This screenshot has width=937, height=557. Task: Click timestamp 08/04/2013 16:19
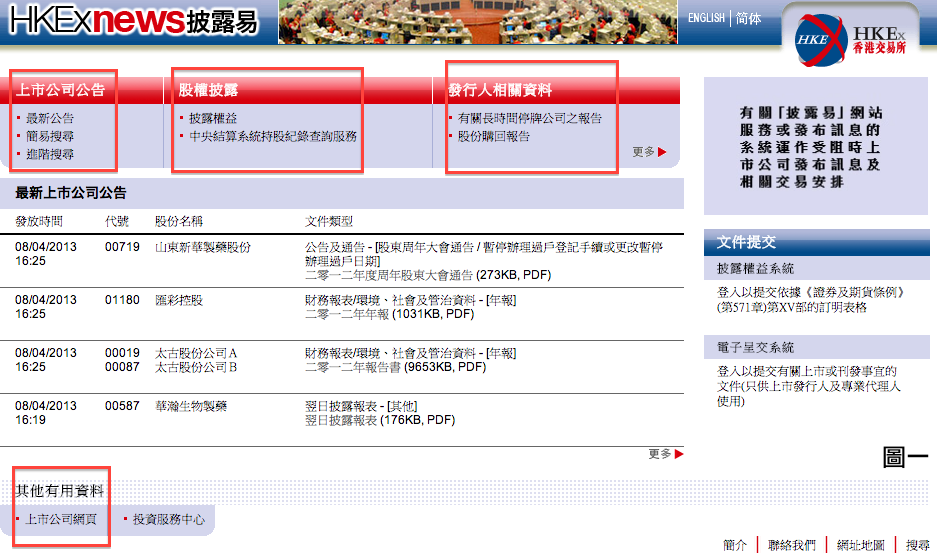(46, 412)
